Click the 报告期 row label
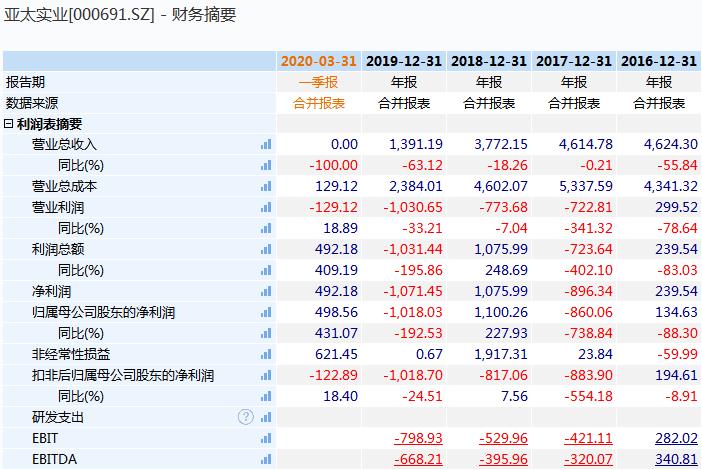This screenshot has width=702, height=470. pyautogui.click(x=25, y=82)
